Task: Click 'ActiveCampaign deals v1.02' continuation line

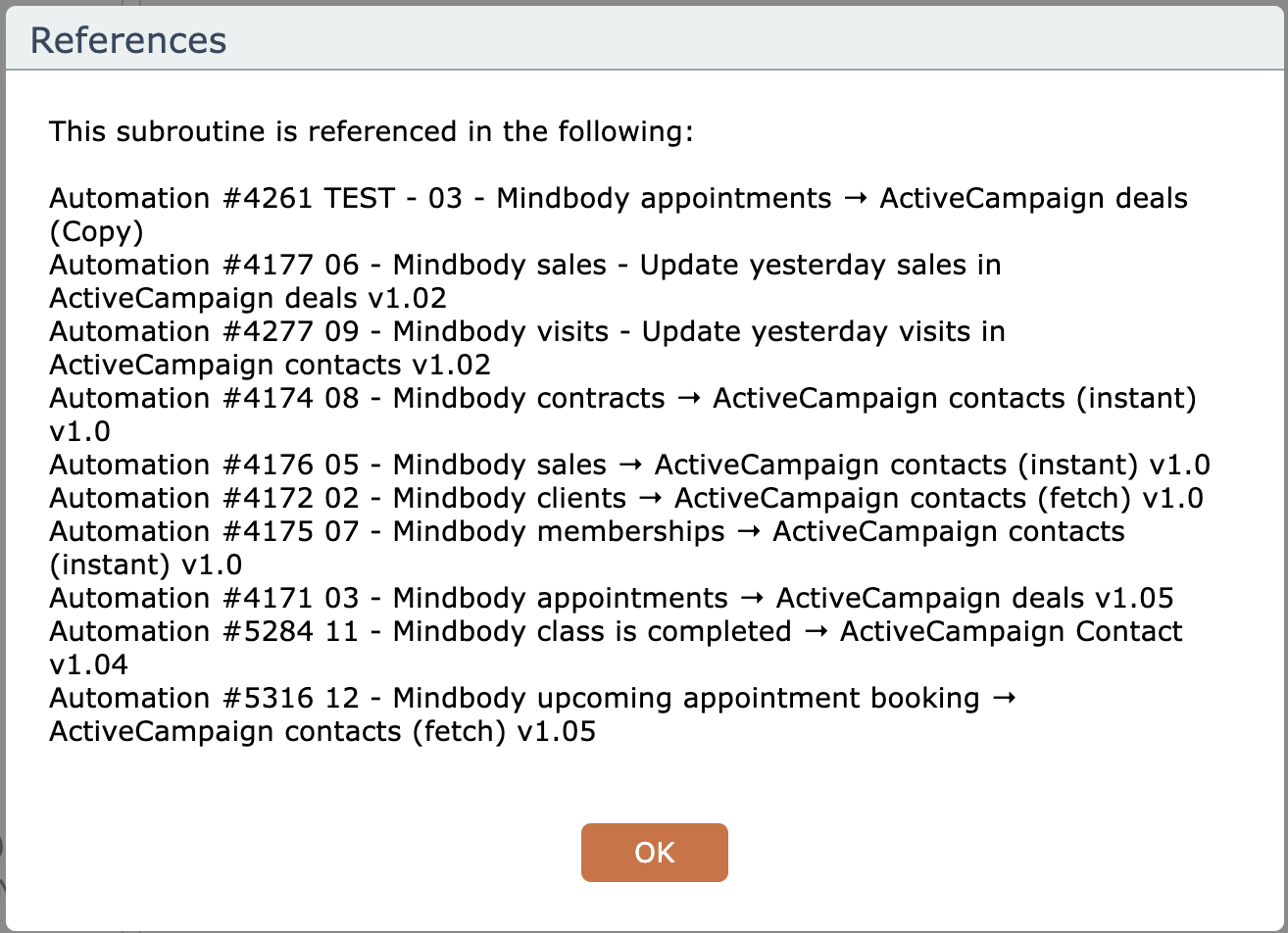Action: tap(248, 299)
